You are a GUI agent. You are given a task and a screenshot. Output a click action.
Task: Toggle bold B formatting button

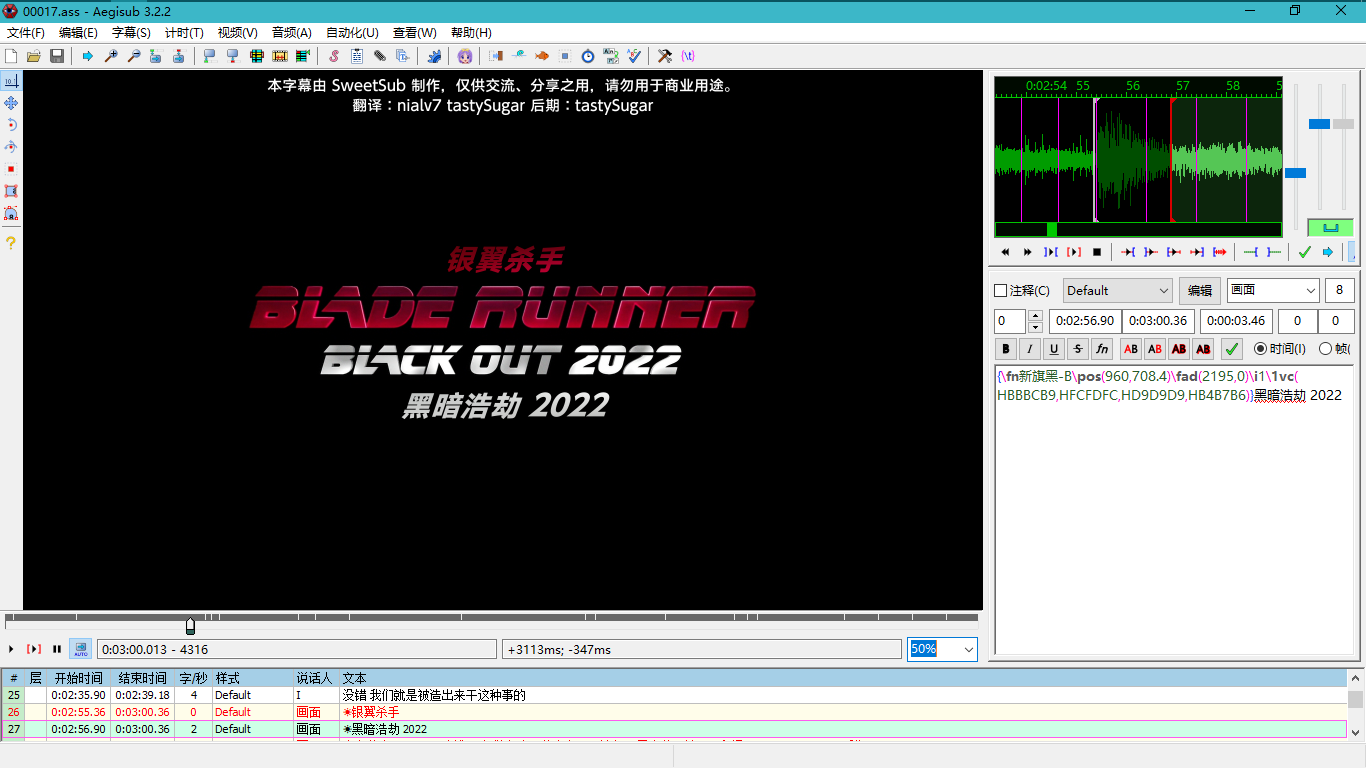[1006, 349]
